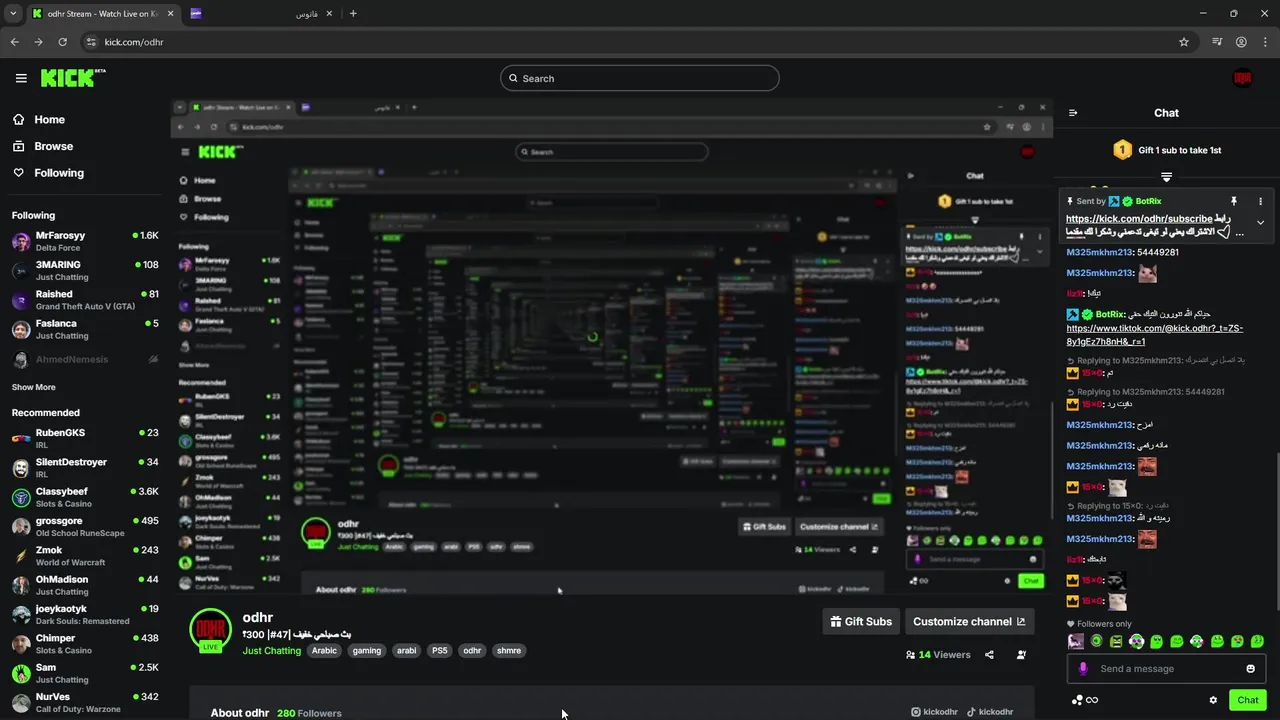Screen dimensions: 1280x720
Task: Open Raished channel in sidebar
Action: 85,300
